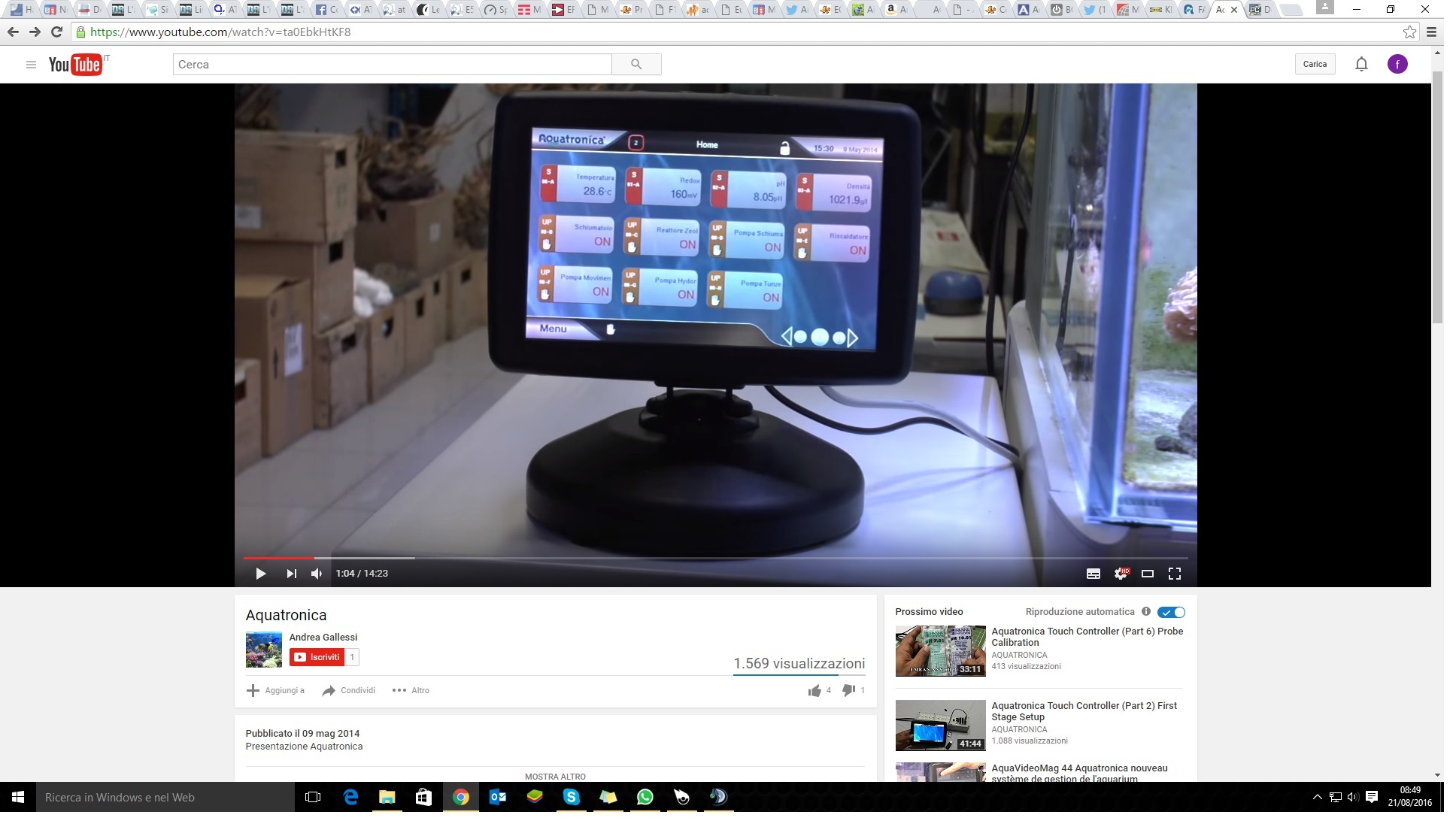Click the Carica upload button
This screenshot has width=1456, height=830.
click(x=1315, y=64)
